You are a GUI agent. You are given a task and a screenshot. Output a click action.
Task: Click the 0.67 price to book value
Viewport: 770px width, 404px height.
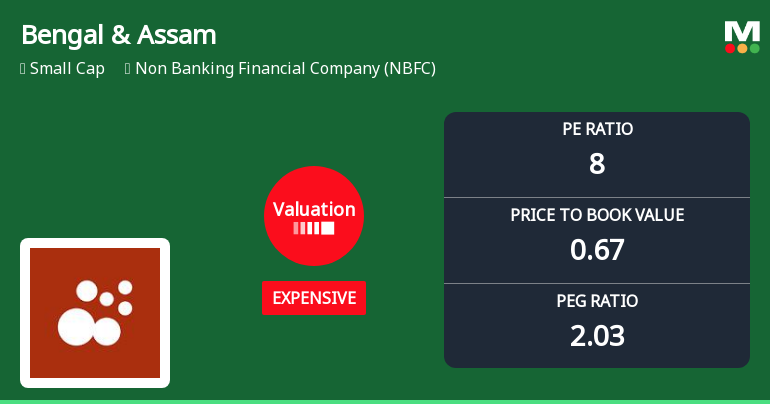(597, 249)
